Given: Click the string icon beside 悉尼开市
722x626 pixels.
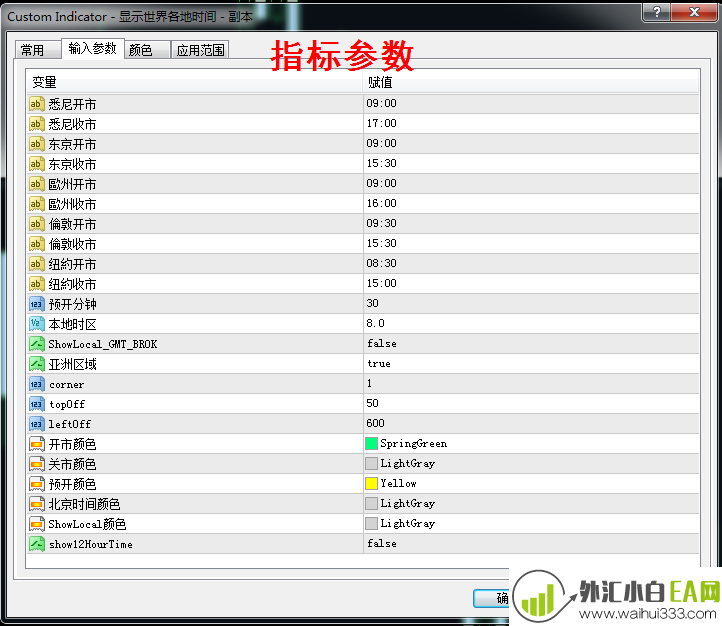Looking at the screenshot, I should (x=36, y=104).
